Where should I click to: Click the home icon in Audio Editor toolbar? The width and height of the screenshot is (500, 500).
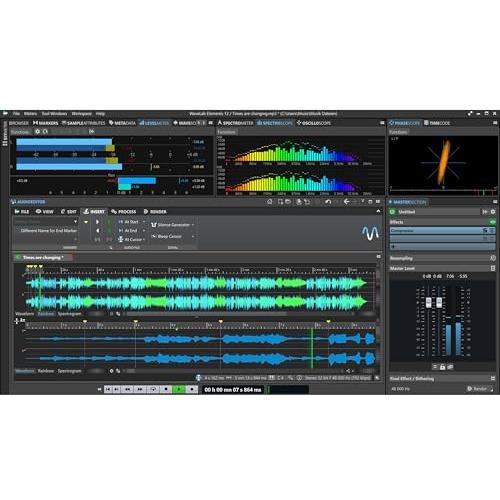pyautogui.click(x=270, y=202)
